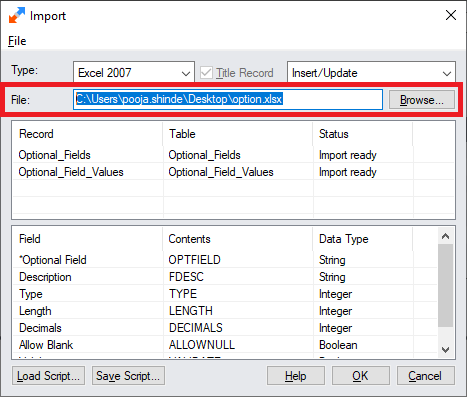The height and width of the screenshot is (397, 467).
Task: Click Optional_Fields in the Table column
Action: pos(204,155)
